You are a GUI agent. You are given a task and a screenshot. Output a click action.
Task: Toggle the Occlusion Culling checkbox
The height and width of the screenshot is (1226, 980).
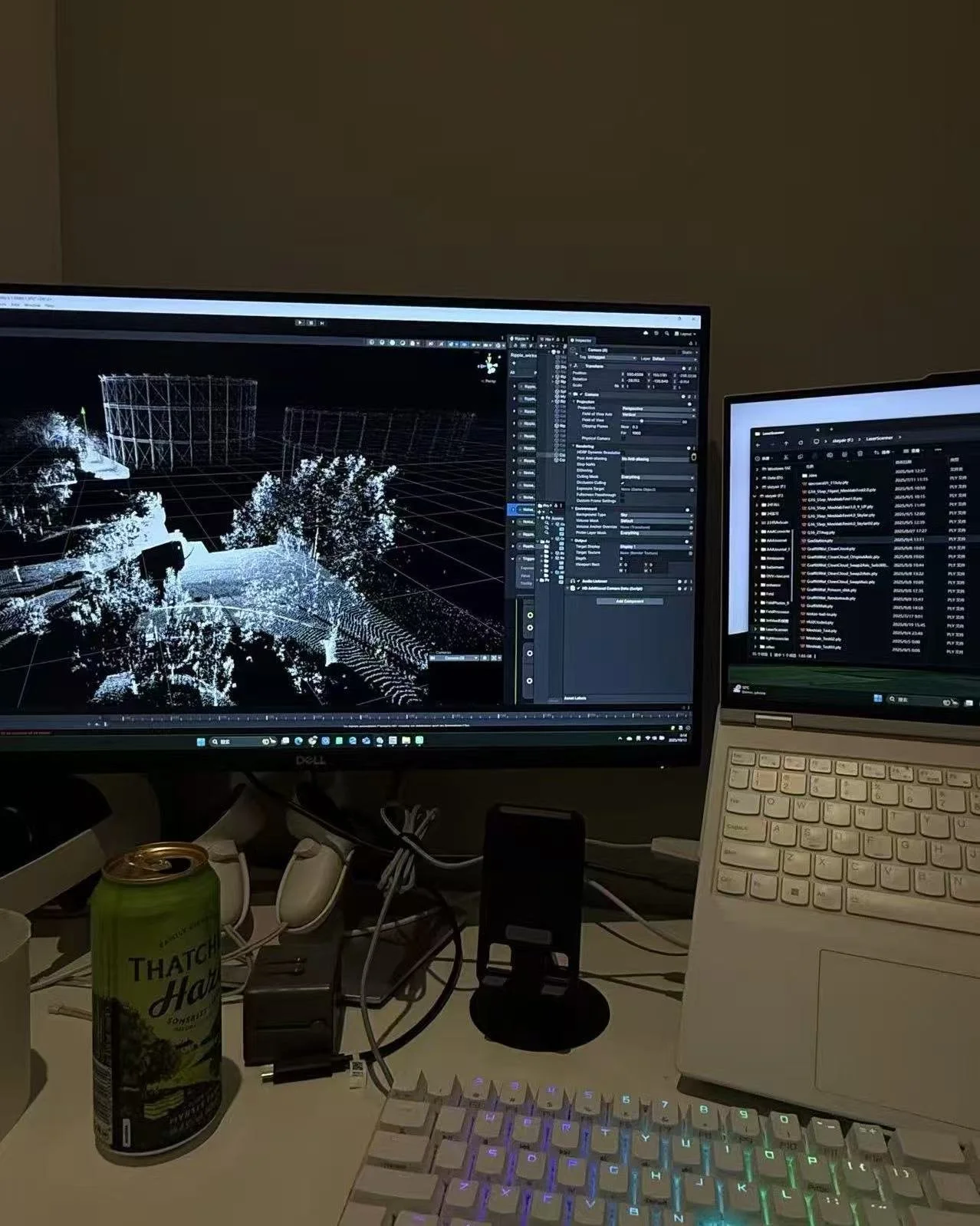[623, 483]
